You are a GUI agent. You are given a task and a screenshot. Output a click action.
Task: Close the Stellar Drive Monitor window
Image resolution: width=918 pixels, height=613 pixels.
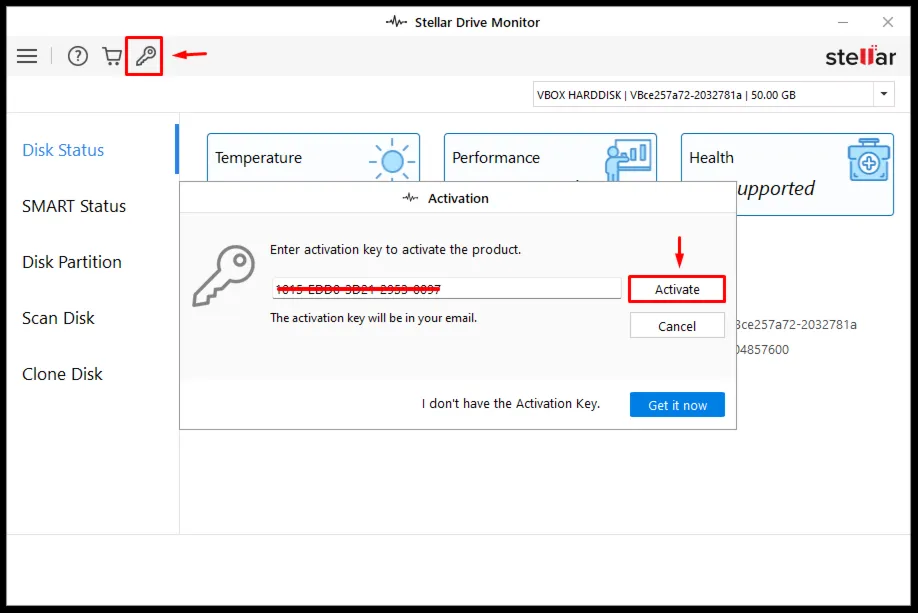(888, 22)
